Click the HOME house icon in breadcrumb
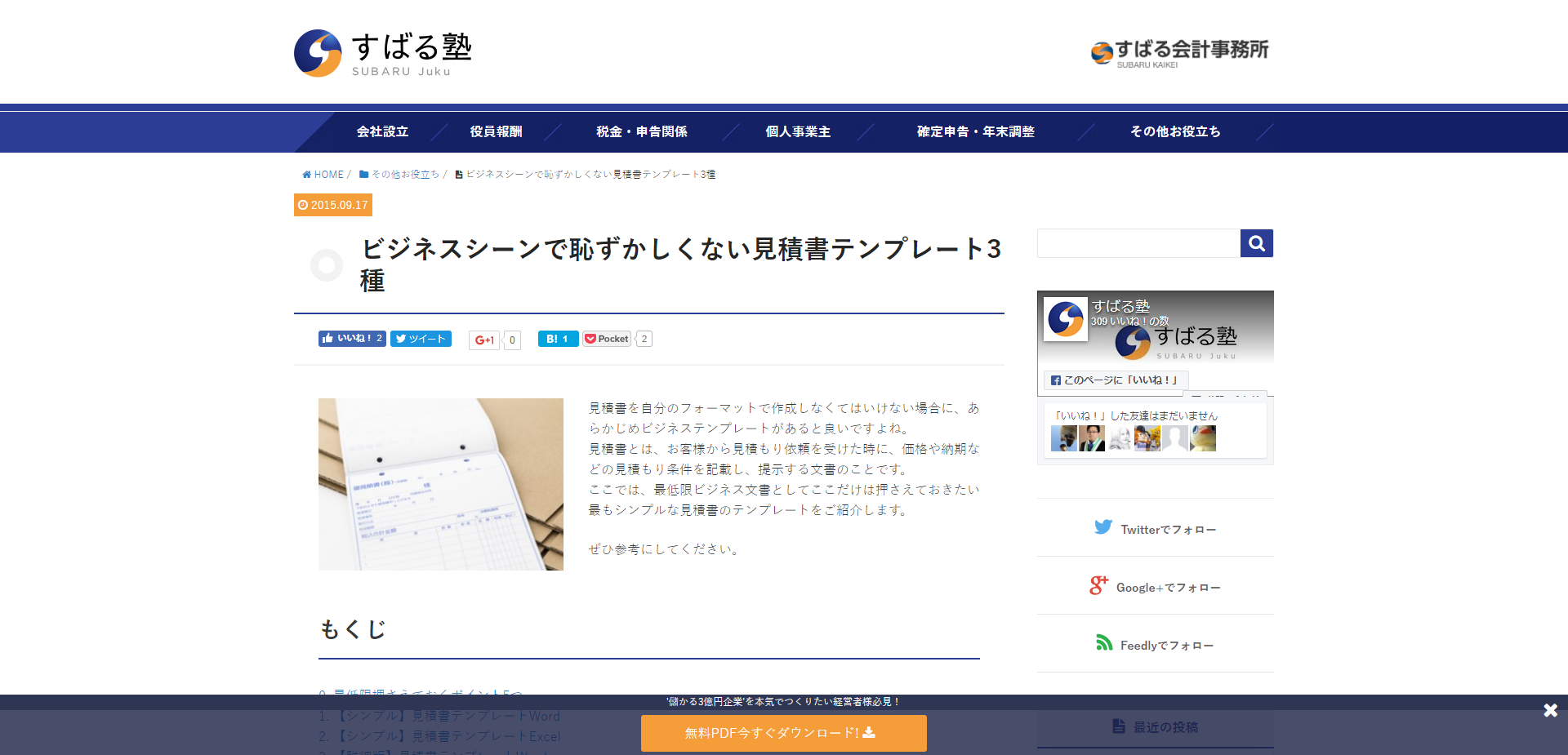This screenshot has width=1568, height=755. [x=306, y=174]
